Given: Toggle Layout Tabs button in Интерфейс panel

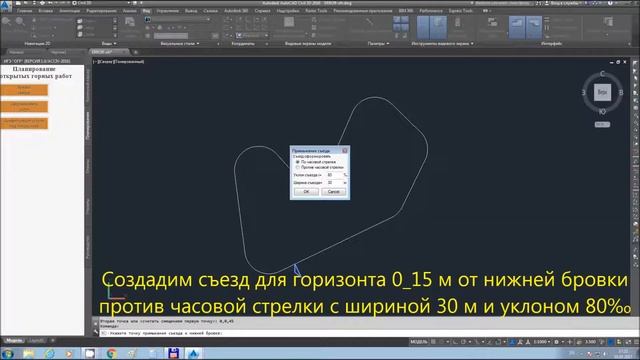Looking at the screenshot, I should pyautogui.click(x=534, y=28).
